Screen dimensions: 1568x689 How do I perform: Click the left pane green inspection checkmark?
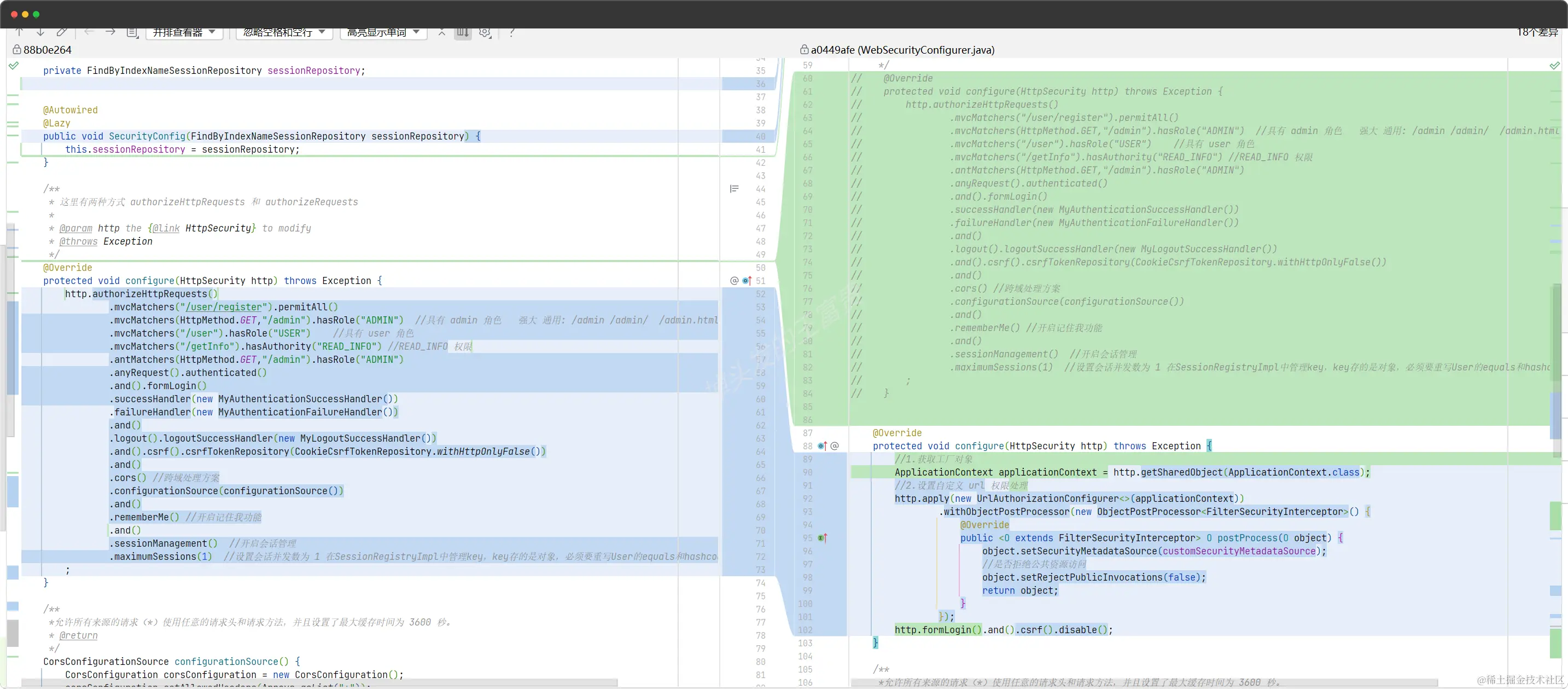(13, 66)
